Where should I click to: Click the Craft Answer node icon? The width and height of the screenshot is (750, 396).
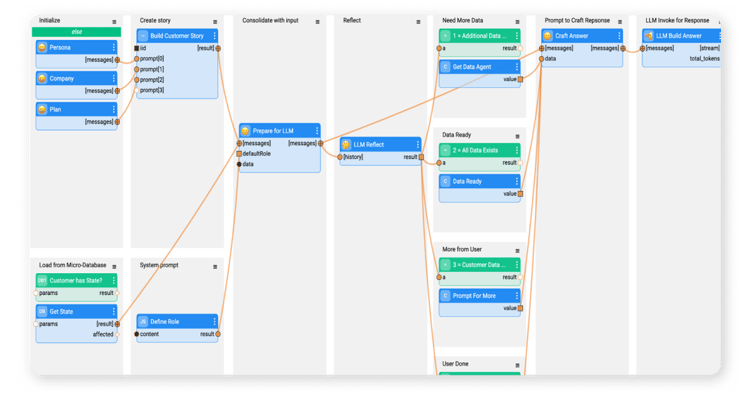click(x=548, y=36)
